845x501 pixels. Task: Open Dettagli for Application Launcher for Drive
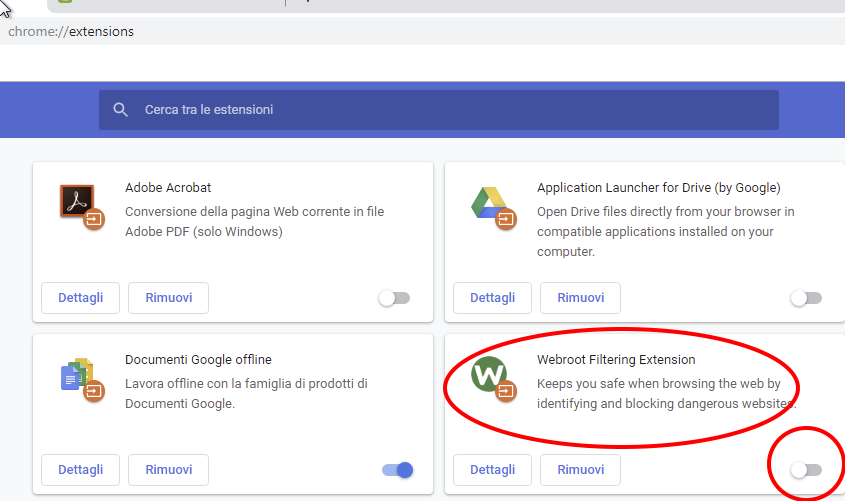click(492, 298)
